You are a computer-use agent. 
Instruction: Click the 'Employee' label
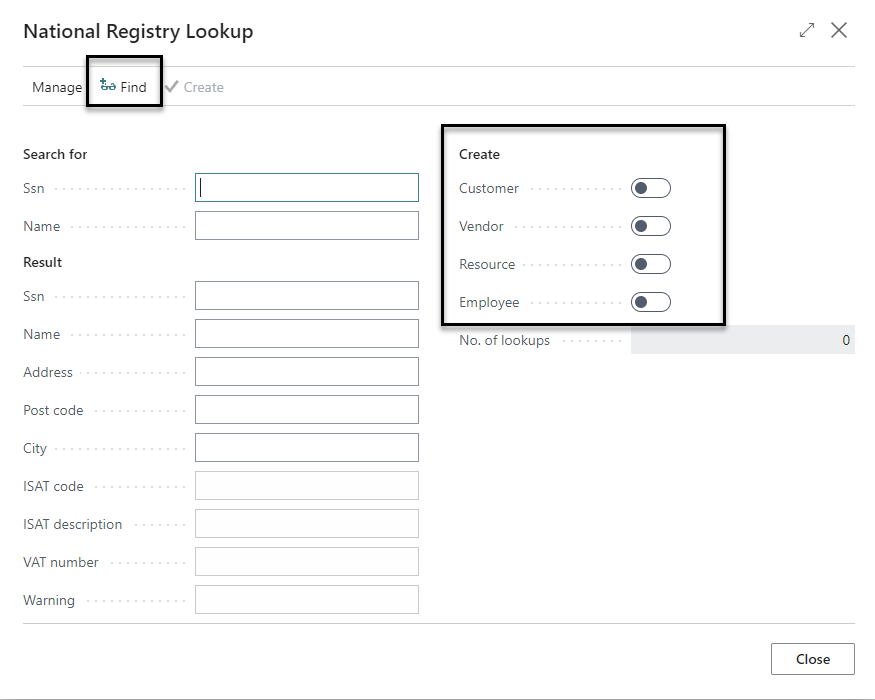[489, 303]
